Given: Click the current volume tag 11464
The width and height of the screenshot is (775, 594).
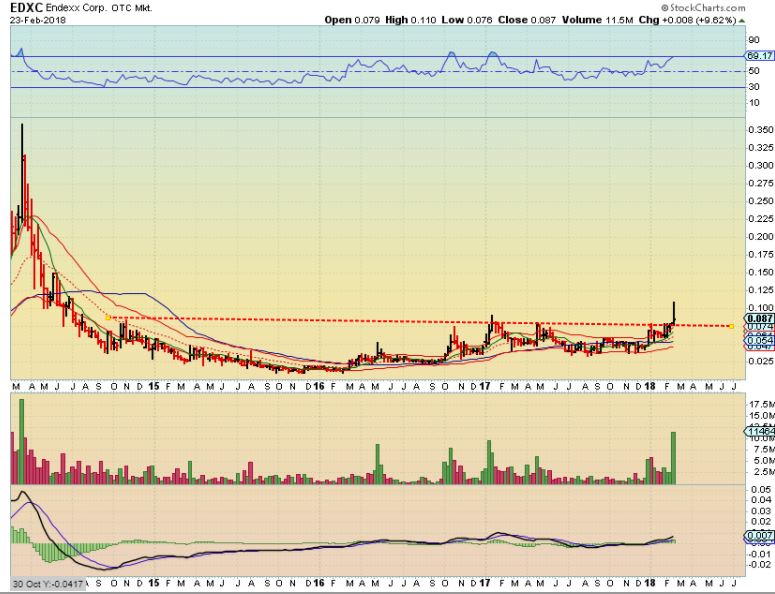Looking at the screenshot, I should pos(760,432).
